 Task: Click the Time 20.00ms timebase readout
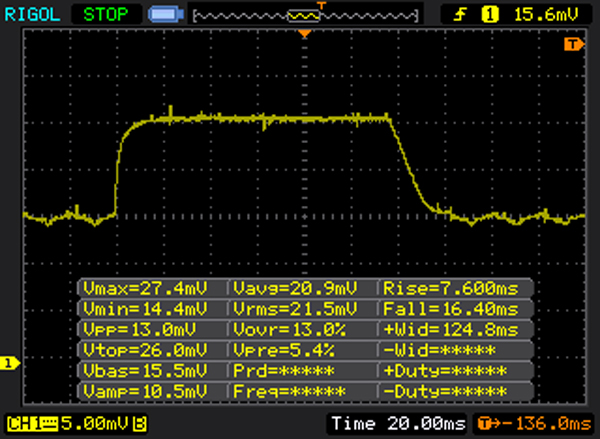399,423
